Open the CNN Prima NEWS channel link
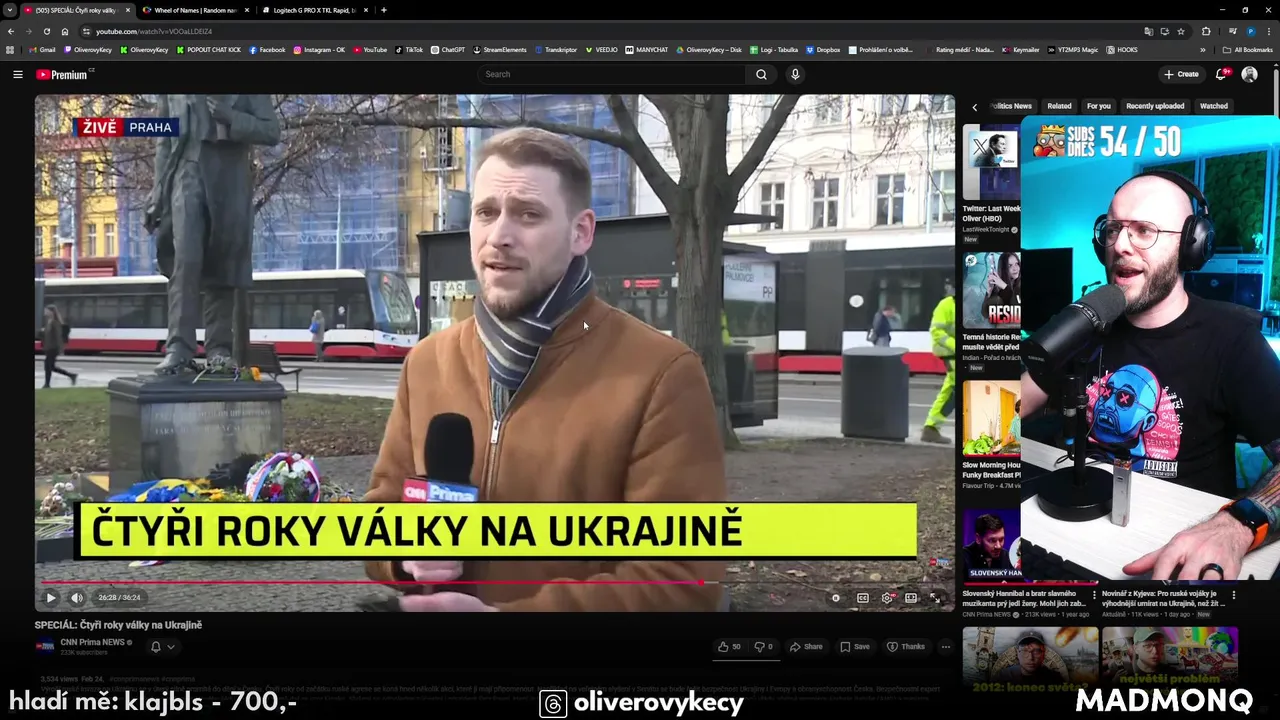This screenshot has width=1280, height=720. [92, 642]
